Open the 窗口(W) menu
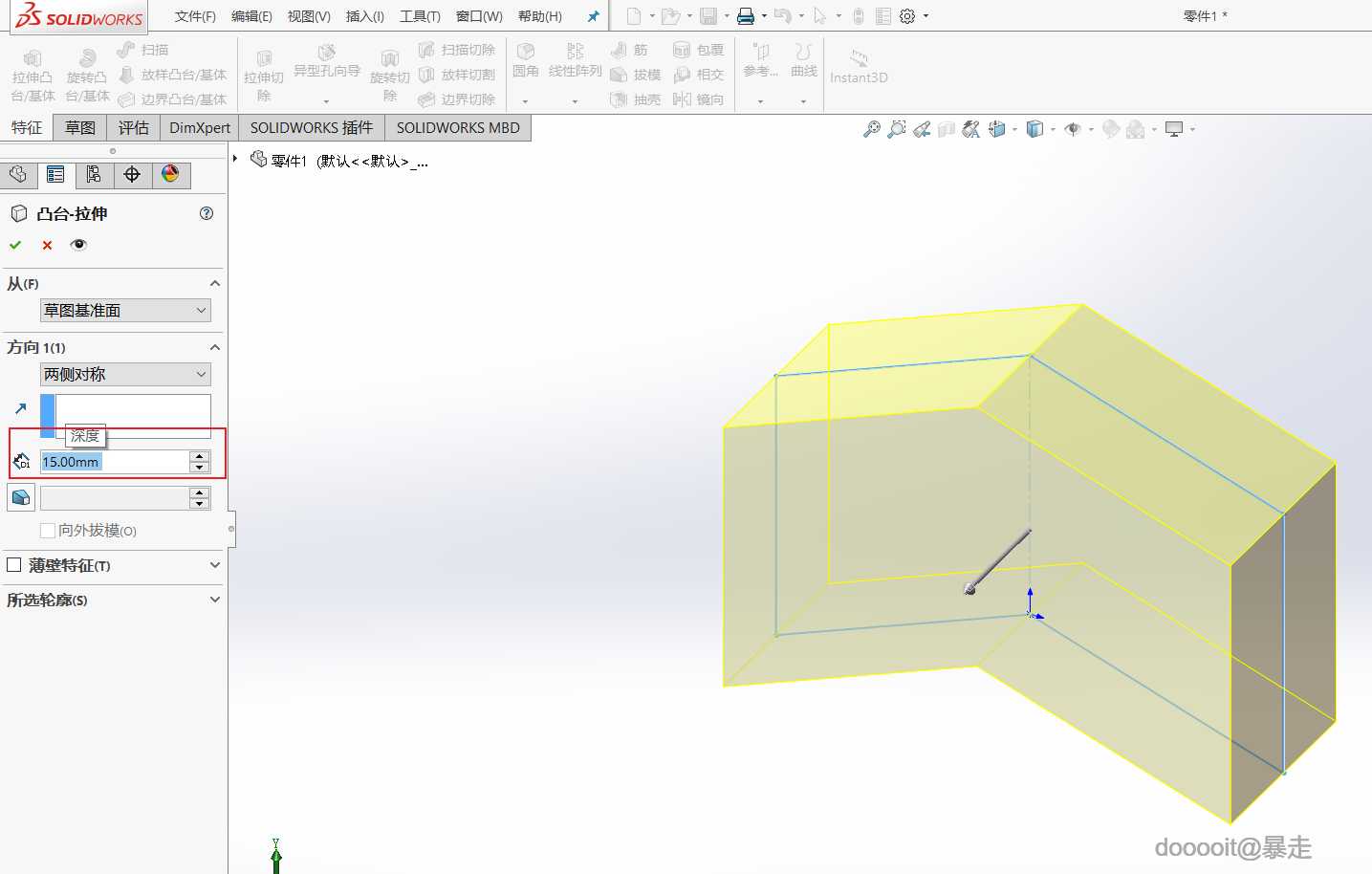 [479, 16]
